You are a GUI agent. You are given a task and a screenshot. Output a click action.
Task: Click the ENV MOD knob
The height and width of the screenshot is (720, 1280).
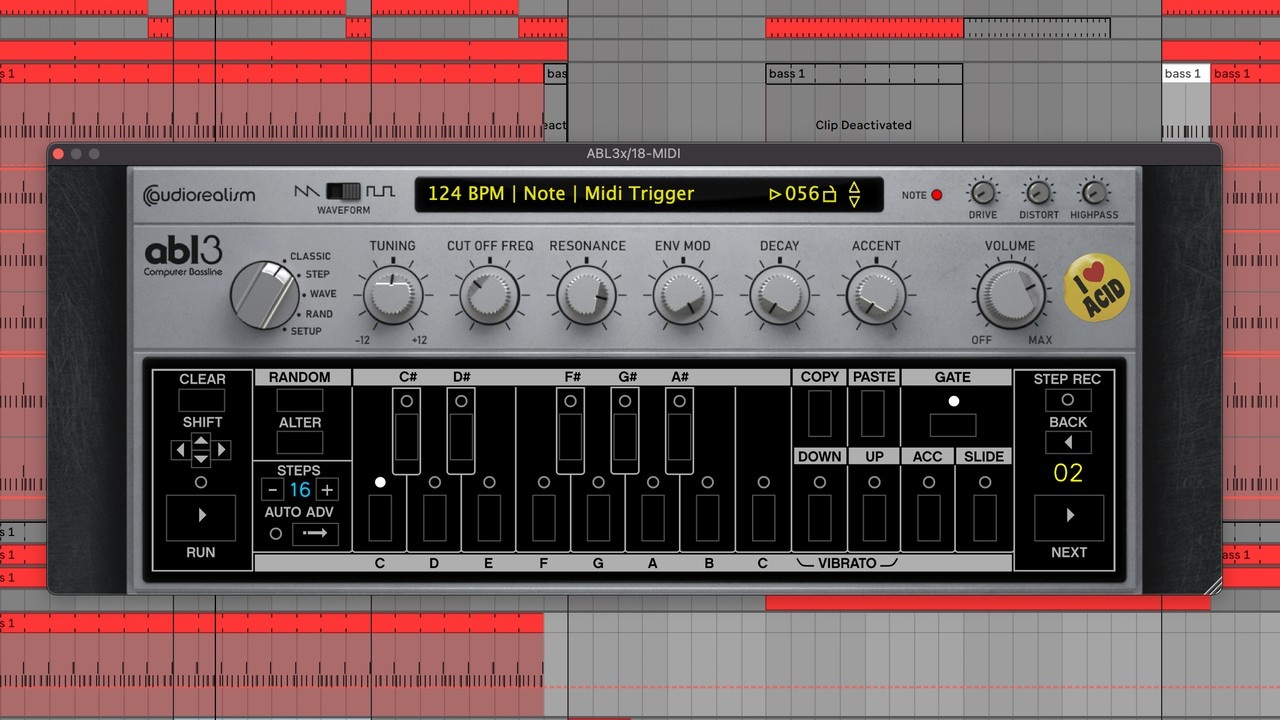683,297
